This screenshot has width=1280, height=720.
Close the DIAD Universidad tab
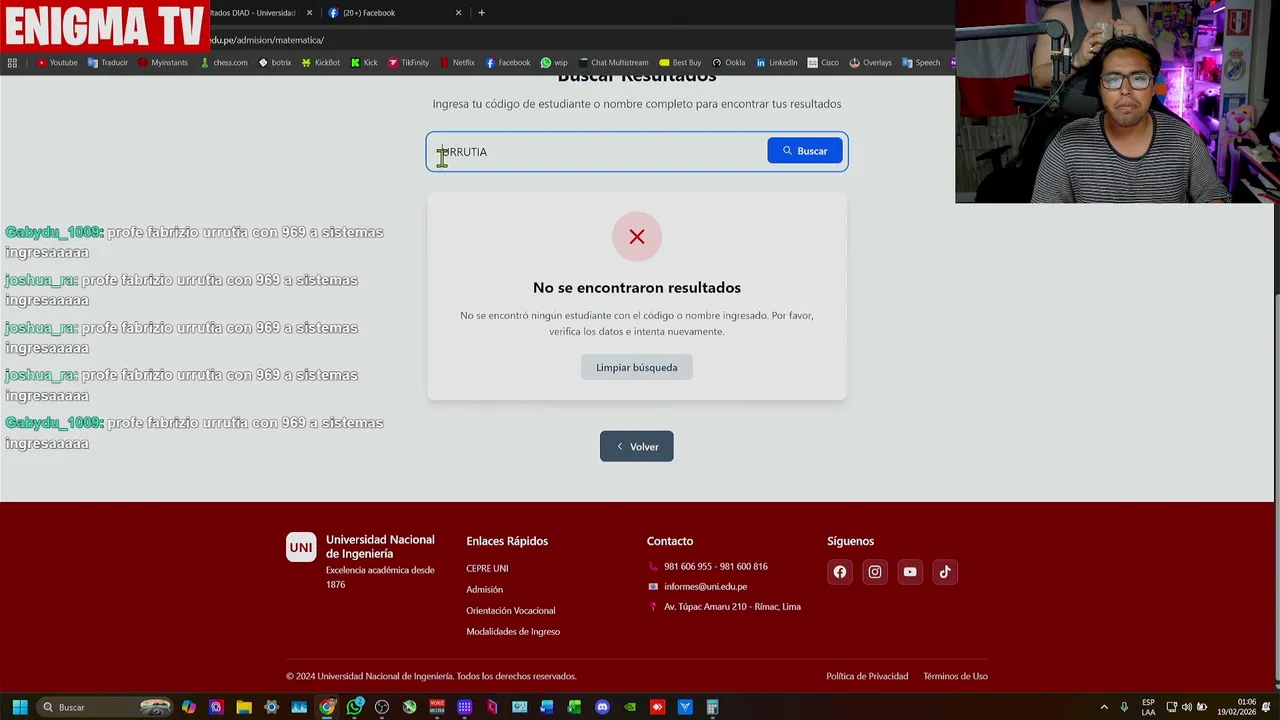[x=309, y=13]
